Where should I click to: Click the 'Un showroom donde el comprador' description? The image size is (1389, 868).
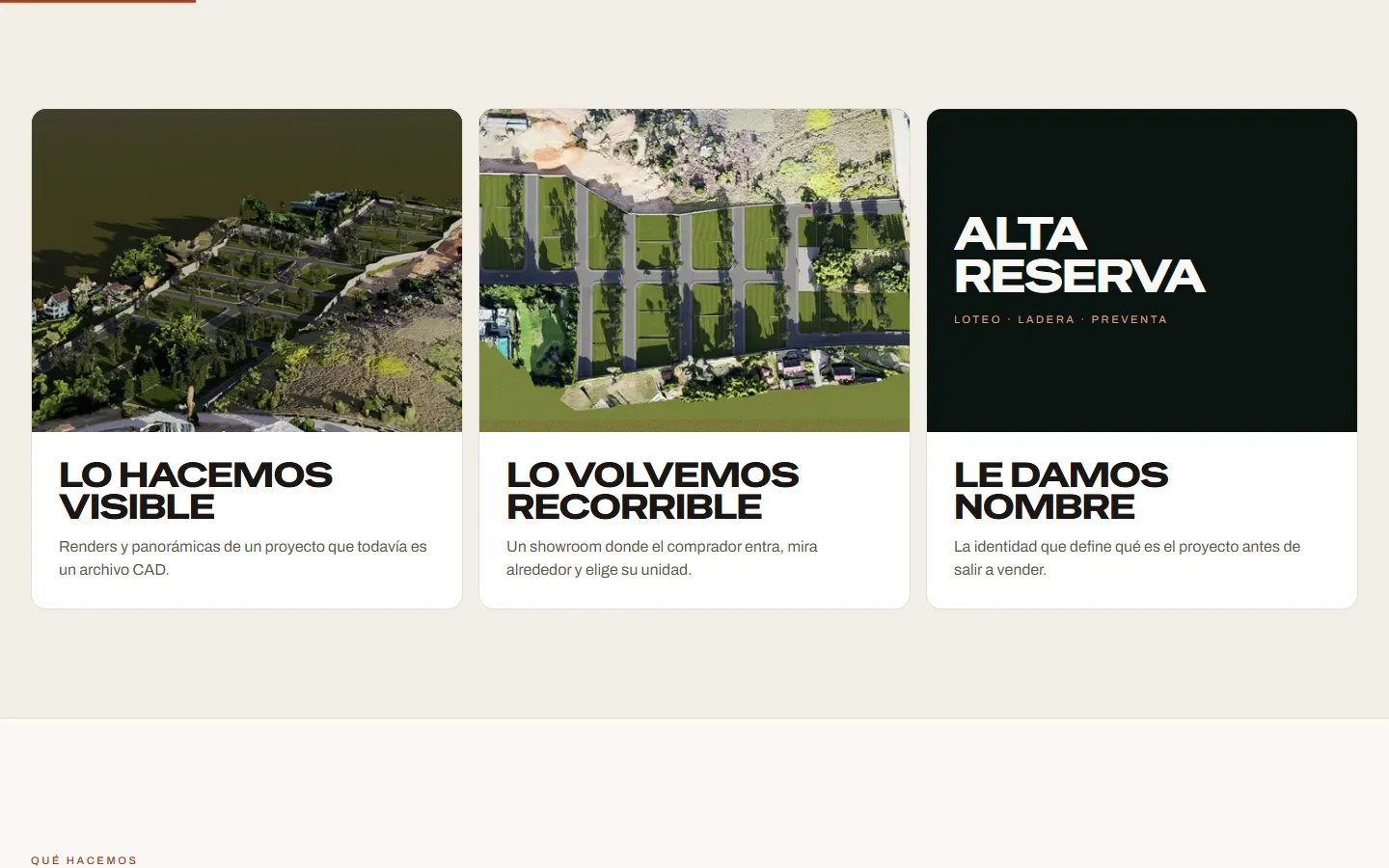(x=662, y=557)
